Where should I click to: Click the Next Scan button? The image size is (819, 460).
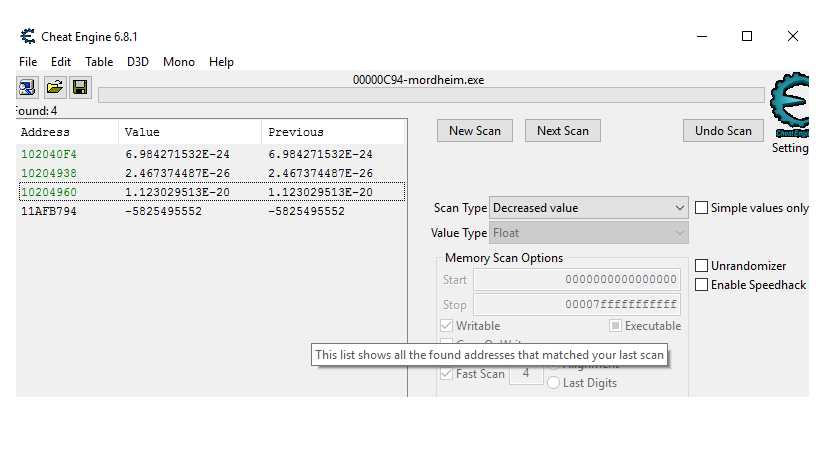(x=562, y=131)
